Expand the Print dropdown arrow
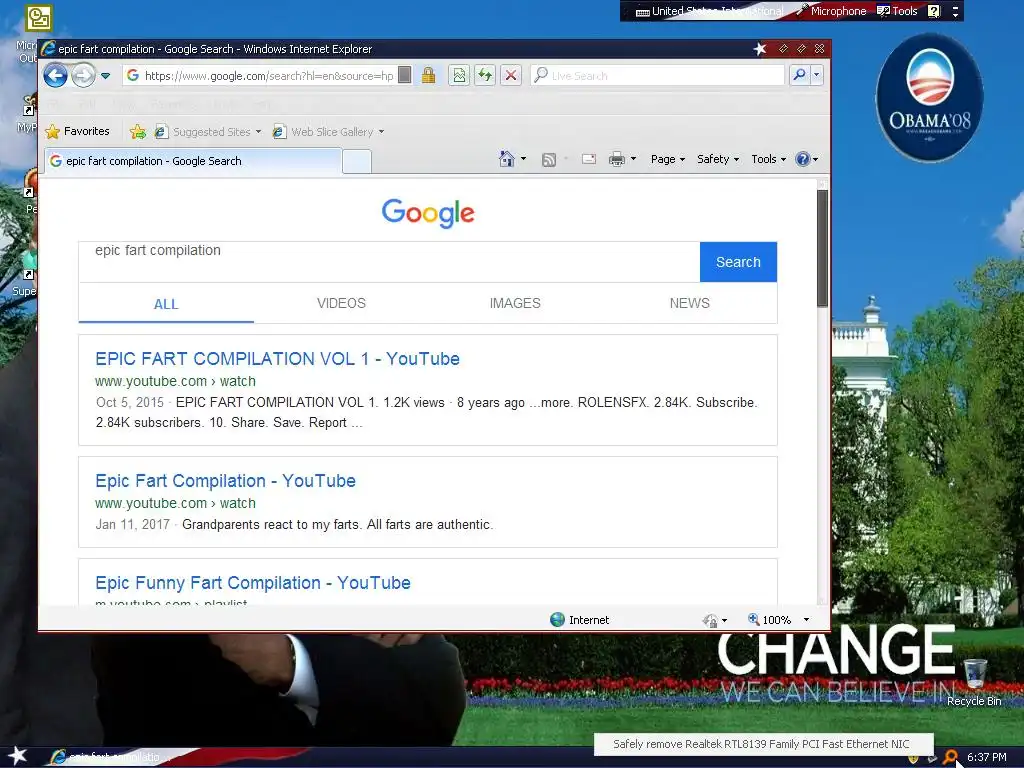Screen dimensions: 1024x768 [633, 159]
